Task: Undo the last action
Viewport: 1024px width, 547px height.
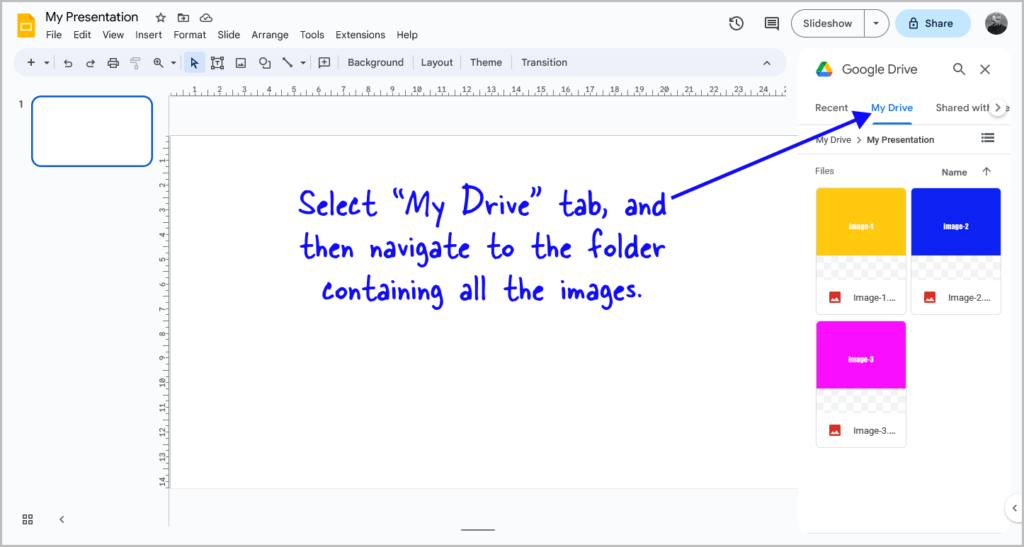Action: pyautogui.click(x=67, y=63)
